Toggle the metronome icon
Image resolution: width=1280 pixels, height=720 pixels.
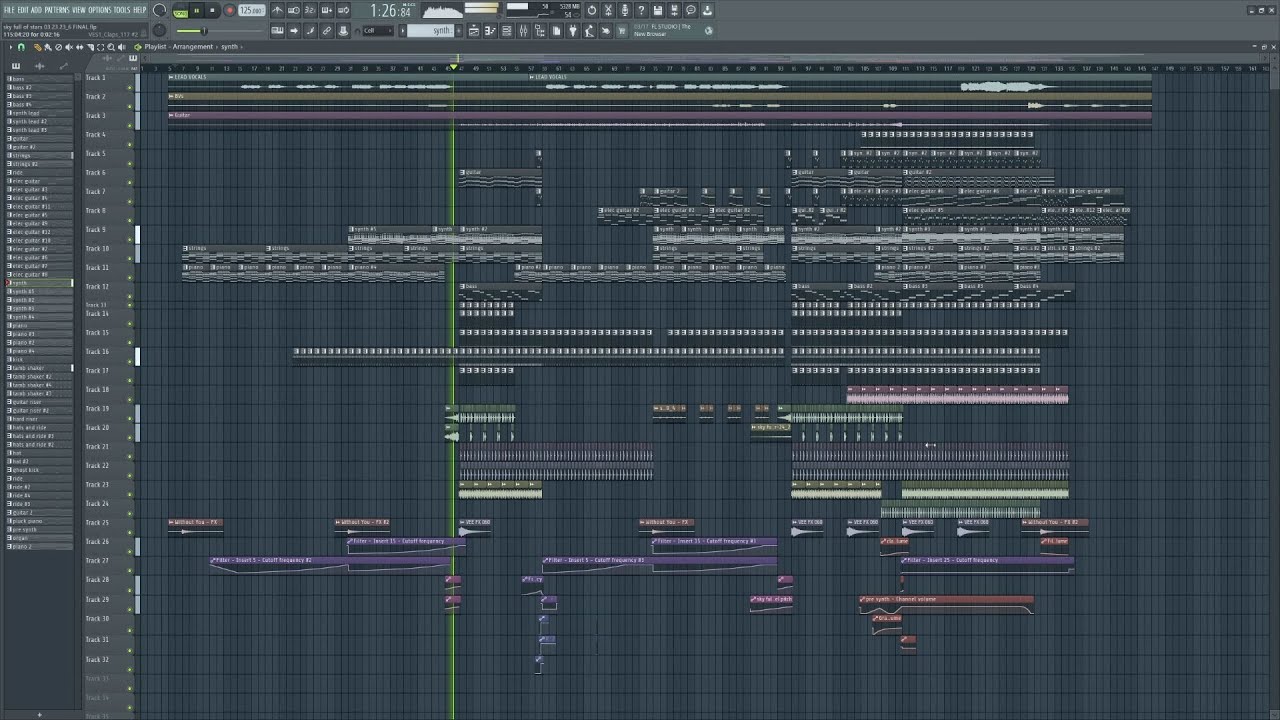pyautogui.click(x=277, y=10)
